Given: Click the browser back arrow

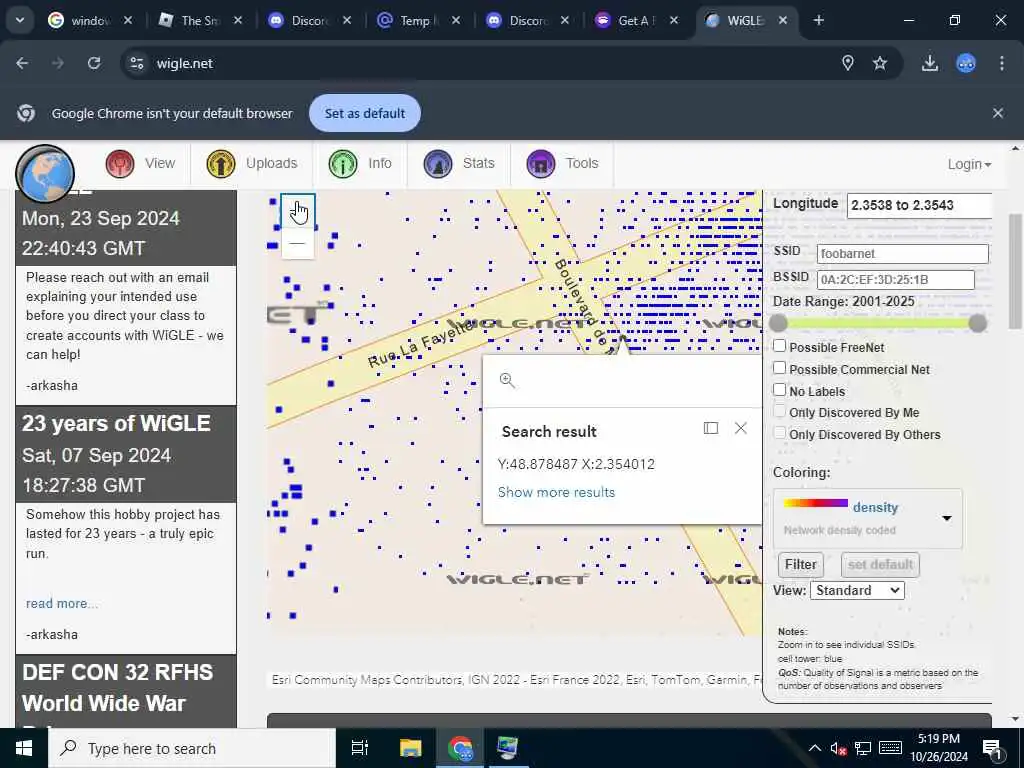Looking at the screenshot, I should click(x=22, y=63).
